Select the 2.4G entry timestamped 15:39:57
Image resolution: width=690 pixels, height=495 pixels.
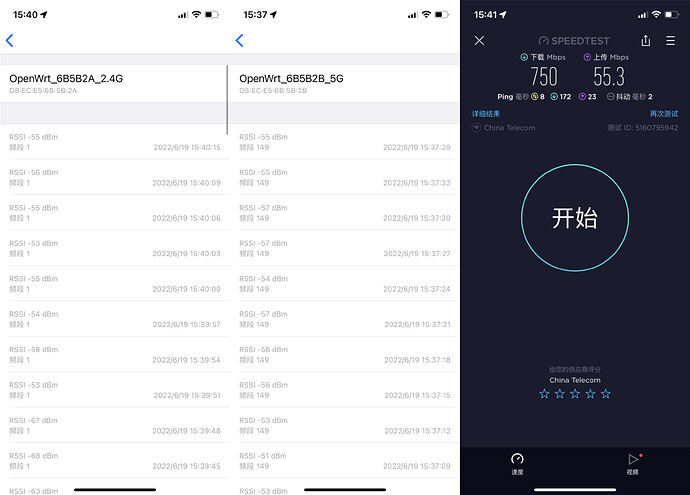[115, 319]
